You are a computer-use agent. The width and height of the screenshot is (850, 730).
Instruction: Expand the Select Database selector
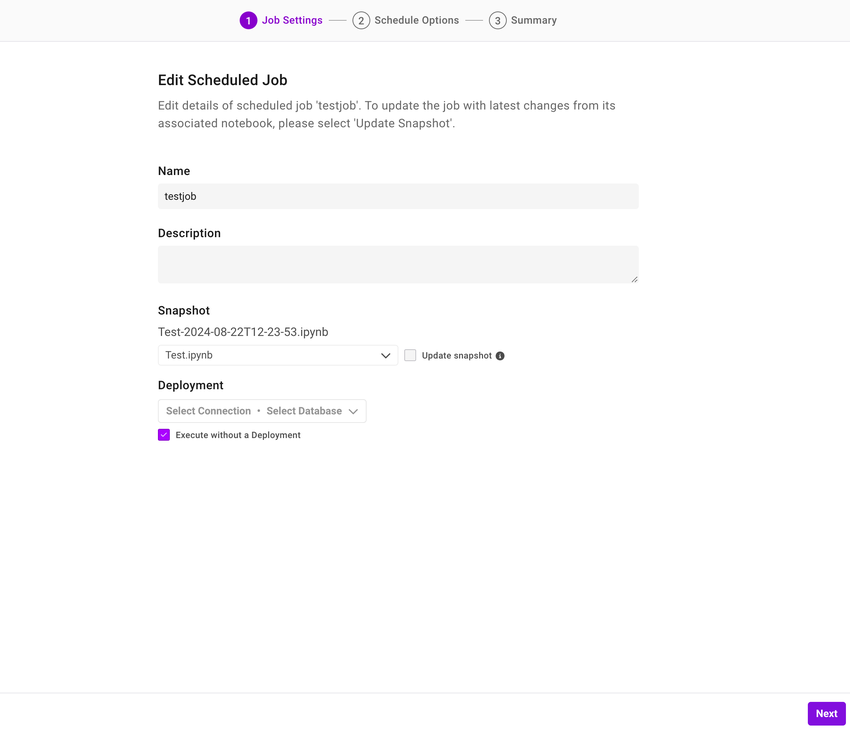304,410
